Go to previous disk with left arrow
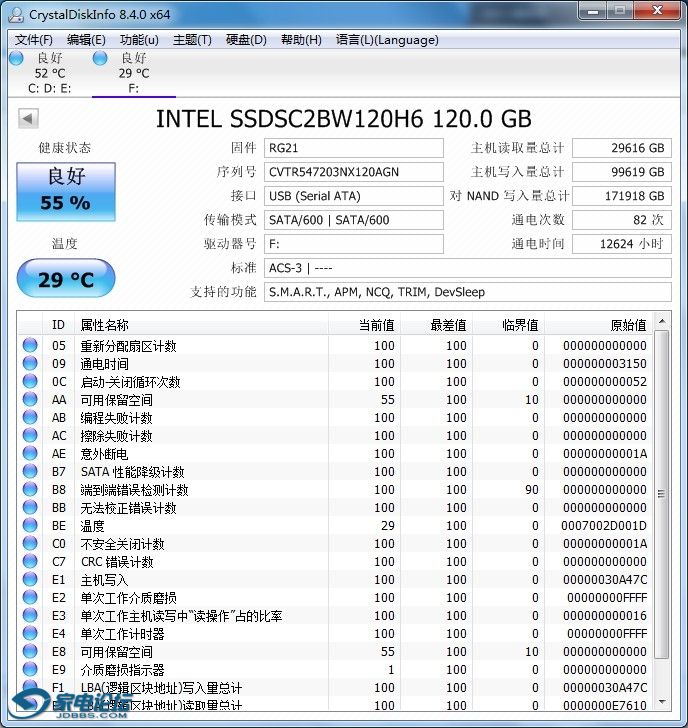Image resolution: width=688 pixels, height=728 pixels. click(28, 118)
